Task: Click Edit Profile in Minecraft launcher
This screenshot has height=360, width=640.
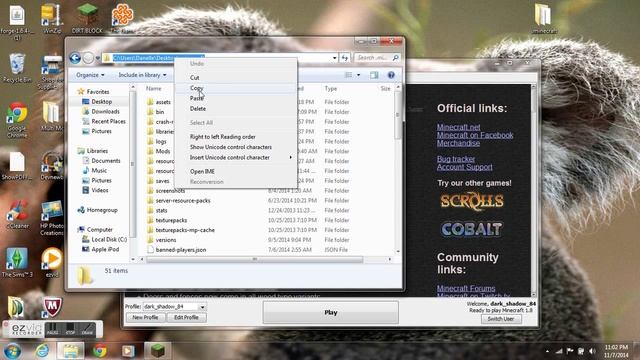Action: (x=187, y=318)
